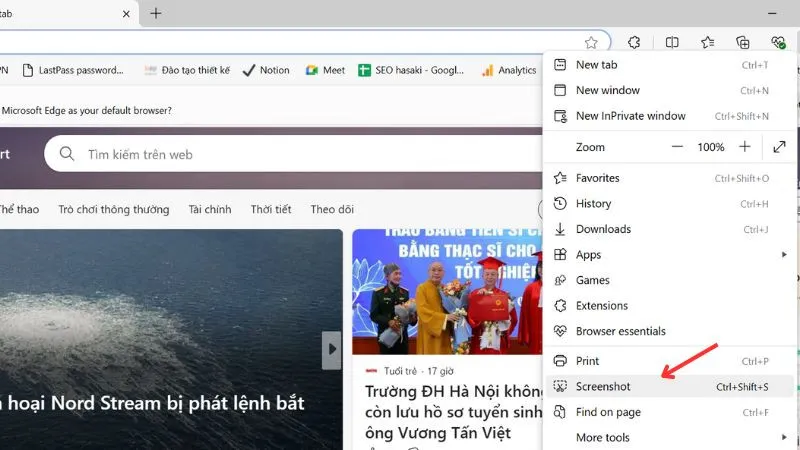The image size is (800, 450).
Task: Toggle split screen view icon
Action: pyautogui.click(x=672, y=42)
